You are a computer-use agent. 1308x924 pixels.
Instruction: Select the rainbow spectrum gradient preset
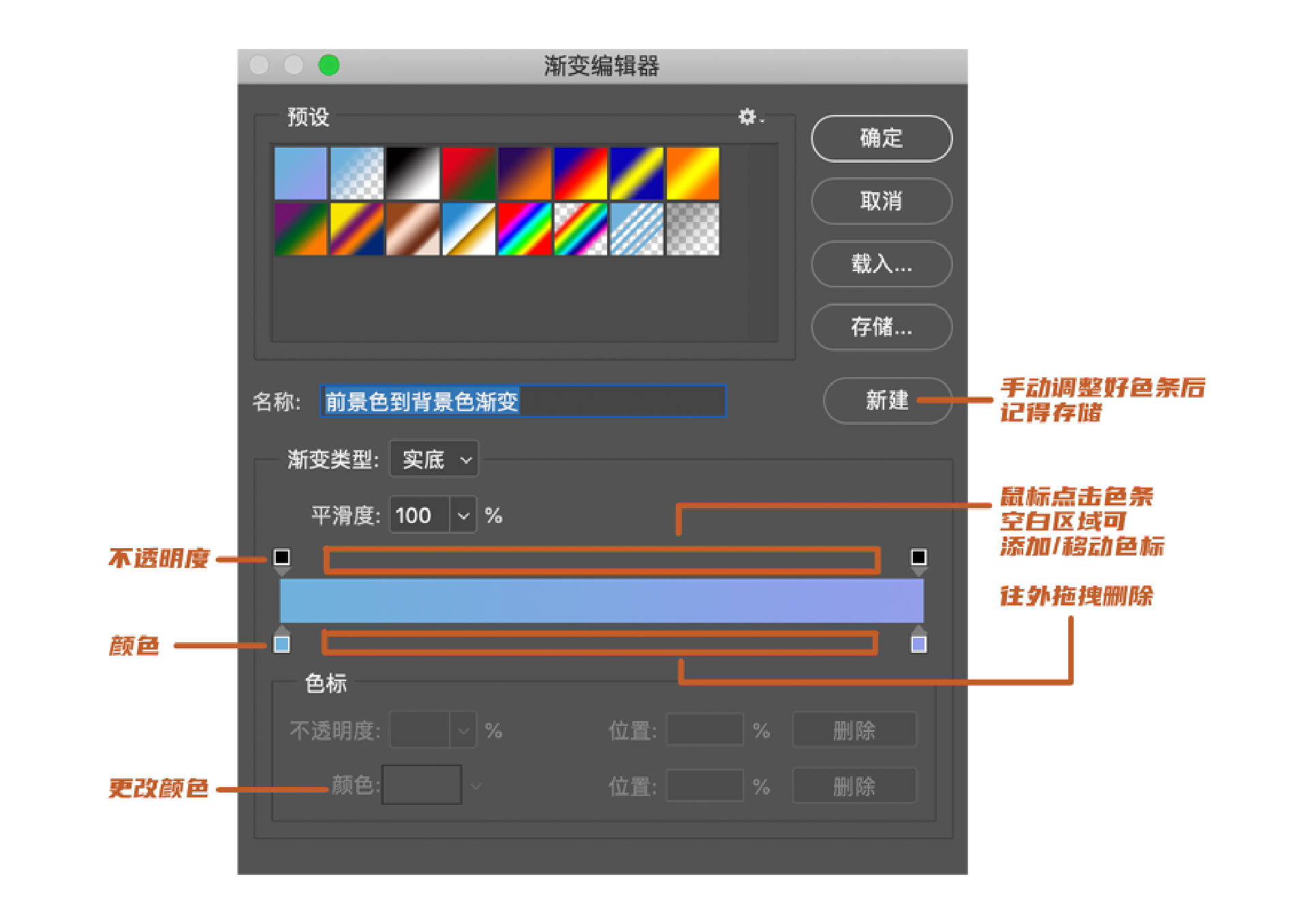(x=525, y=229)
